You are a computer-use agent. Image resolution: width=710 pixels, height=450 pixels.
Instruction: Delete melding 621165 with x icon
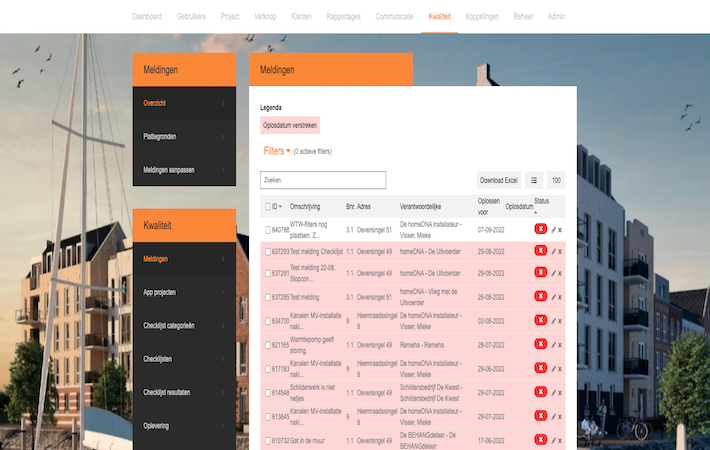click(560, 345)
